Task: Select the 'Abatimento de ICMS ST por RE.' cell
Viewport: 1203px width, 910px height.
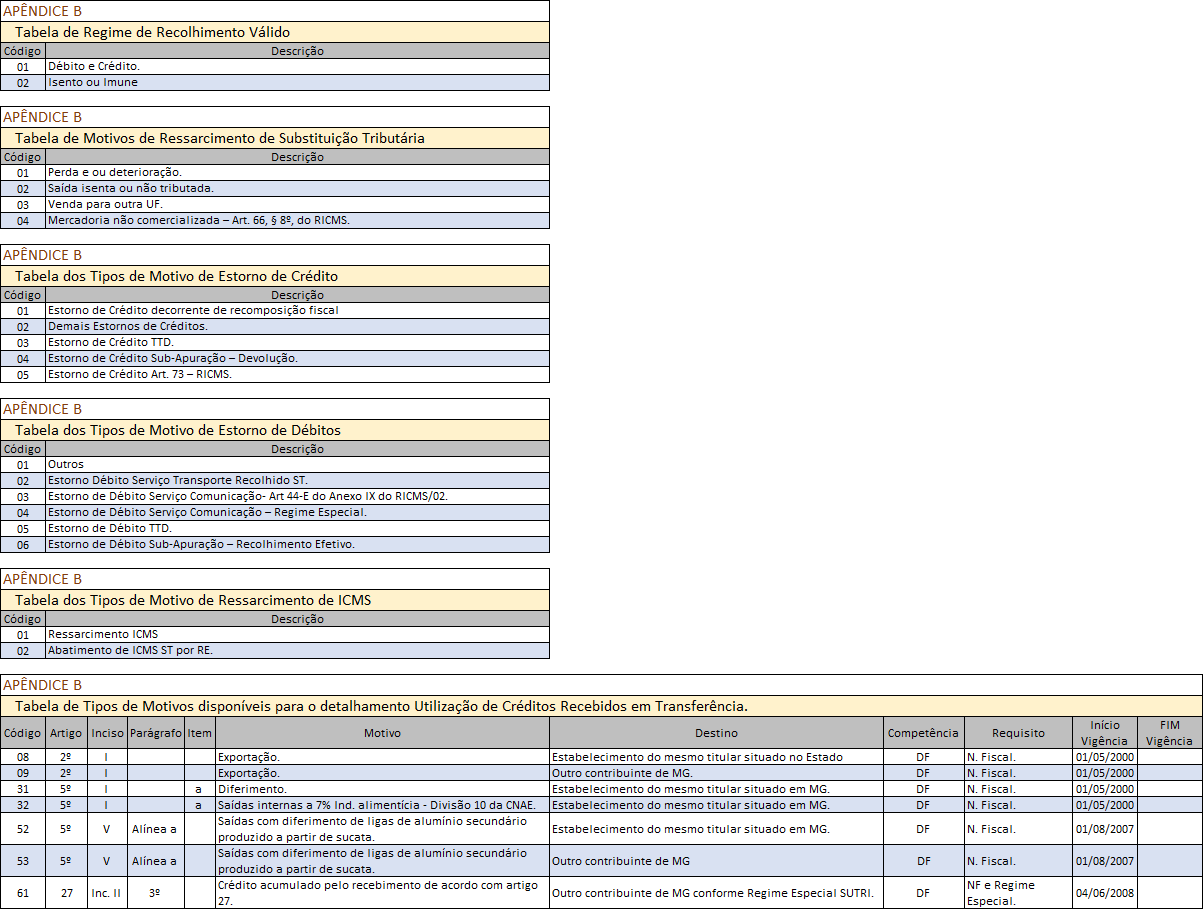Action: coord(298,650)
